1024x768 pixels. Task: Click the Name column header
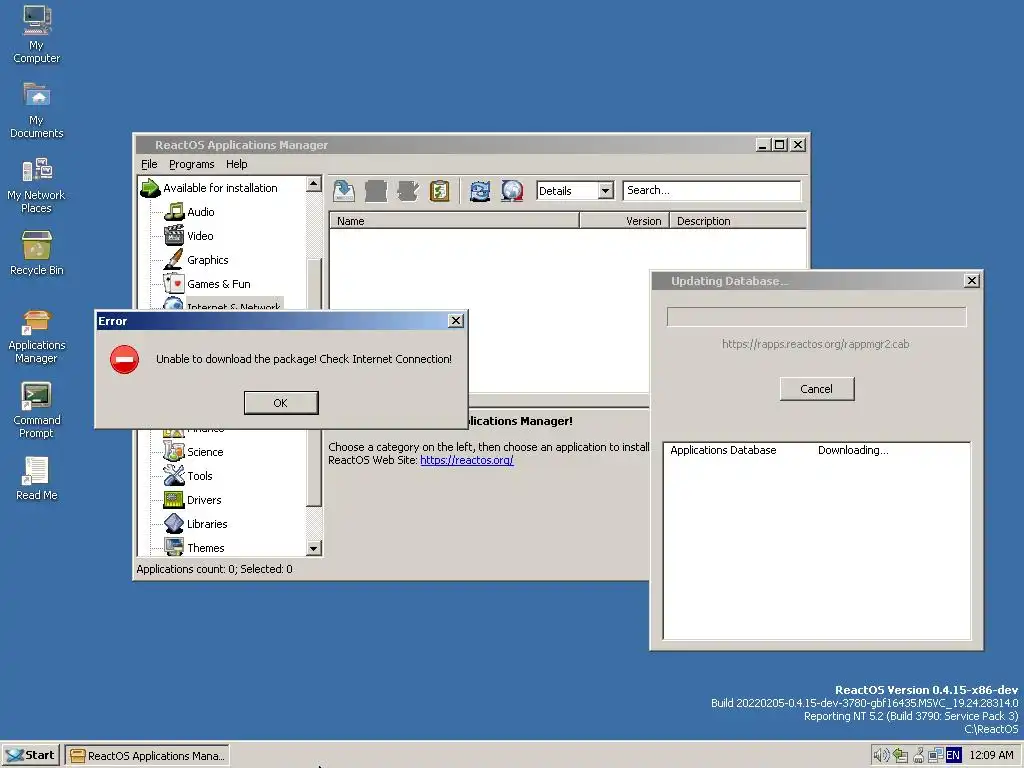pos(454,221)
